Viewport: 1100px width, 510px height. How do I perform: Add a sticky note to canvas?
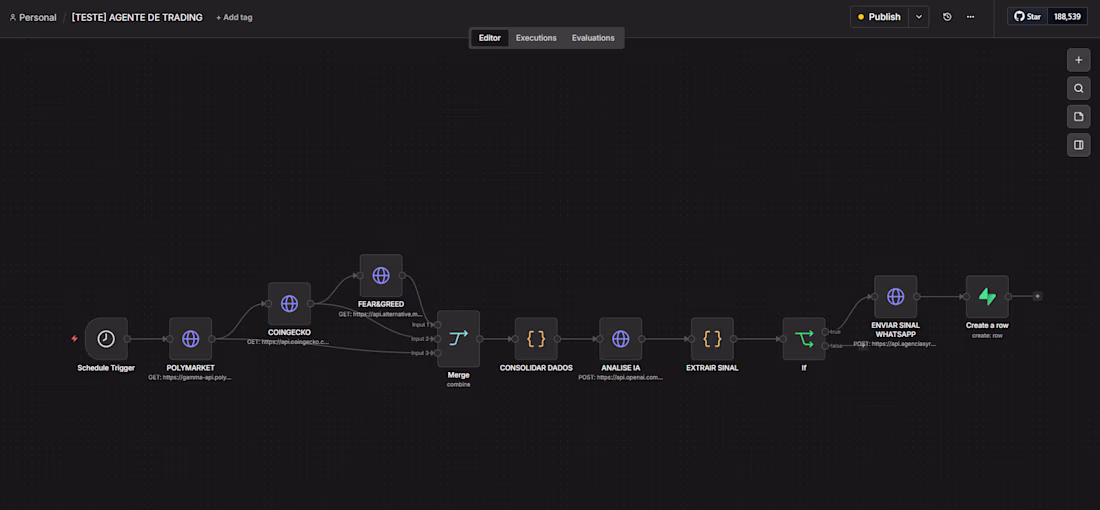click(1078, 116)
